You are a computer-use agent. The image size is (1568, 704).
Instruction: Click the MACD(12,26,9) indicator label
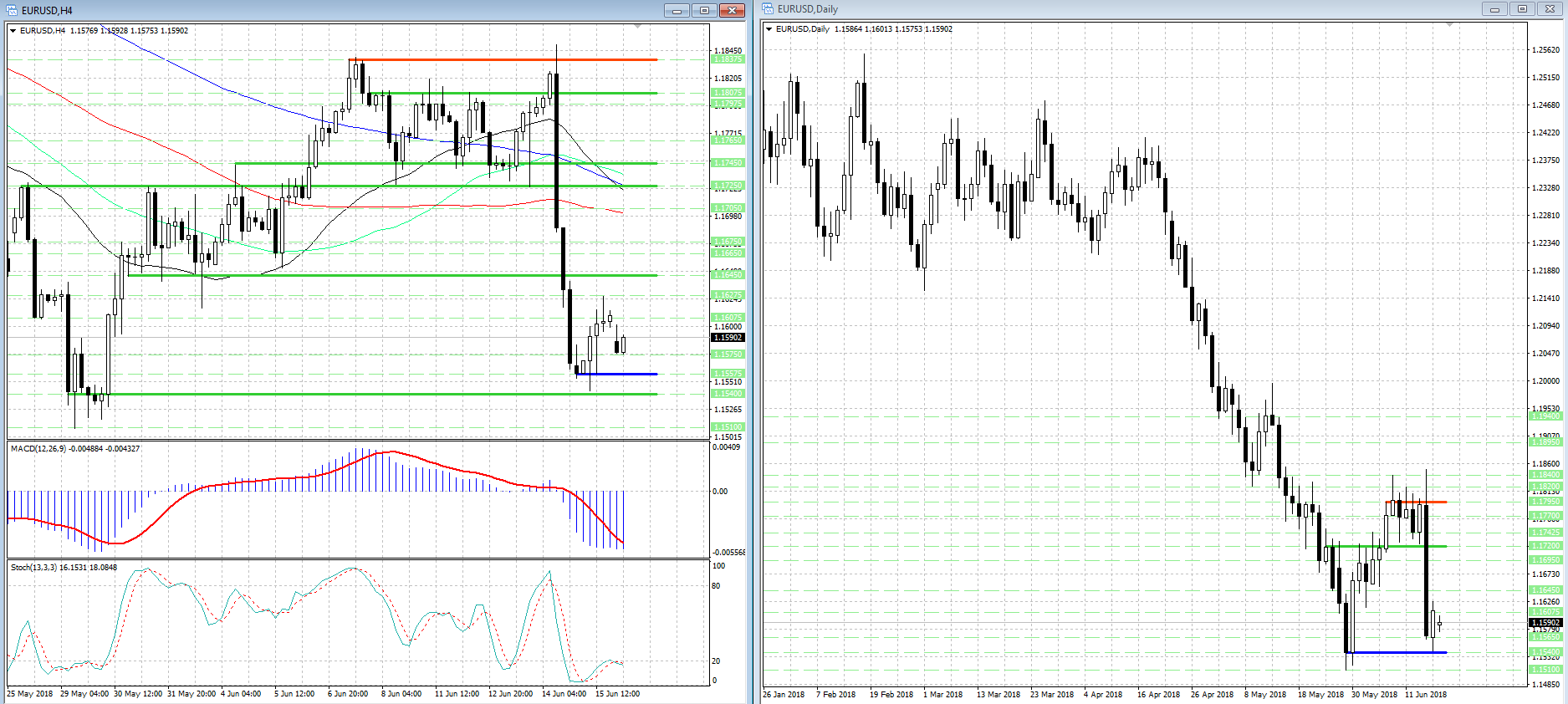(x=75, y=449)
